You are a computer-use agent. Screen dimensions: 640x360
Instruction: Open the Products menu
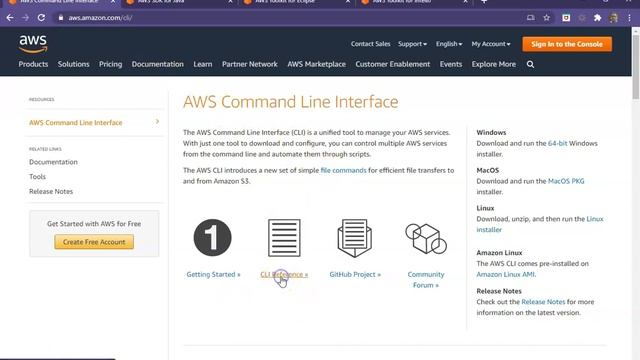tap(33, 64)
